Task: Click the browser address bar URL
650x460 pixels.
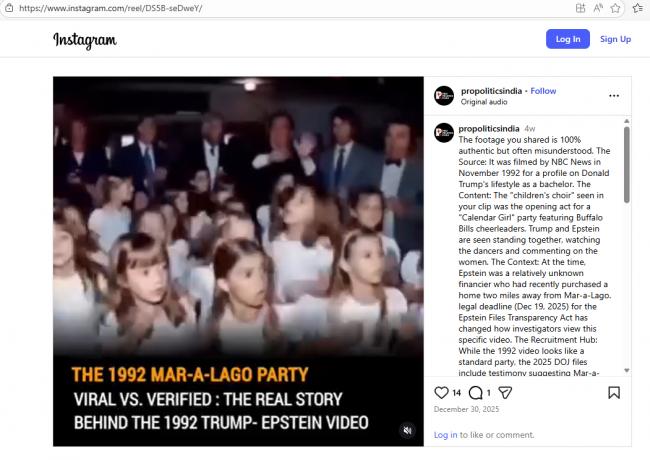Action: pos(111,8)
